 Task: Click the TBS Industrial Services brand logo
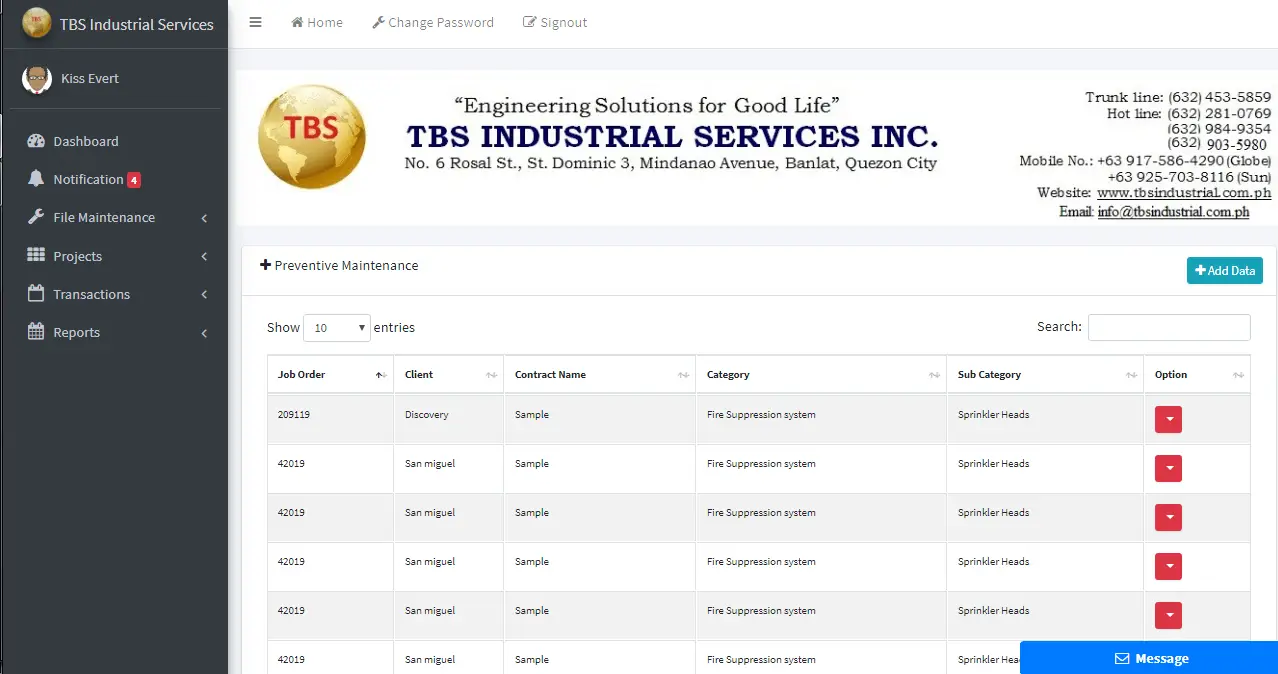[37, 23]
